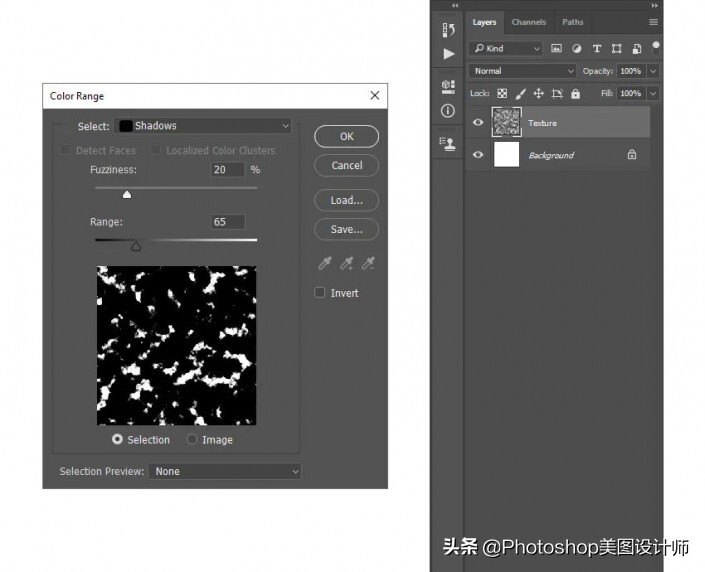Prevent auto-nesting artboard lock icon
This screenshot has width=705, height=572.
pos(557,94)
